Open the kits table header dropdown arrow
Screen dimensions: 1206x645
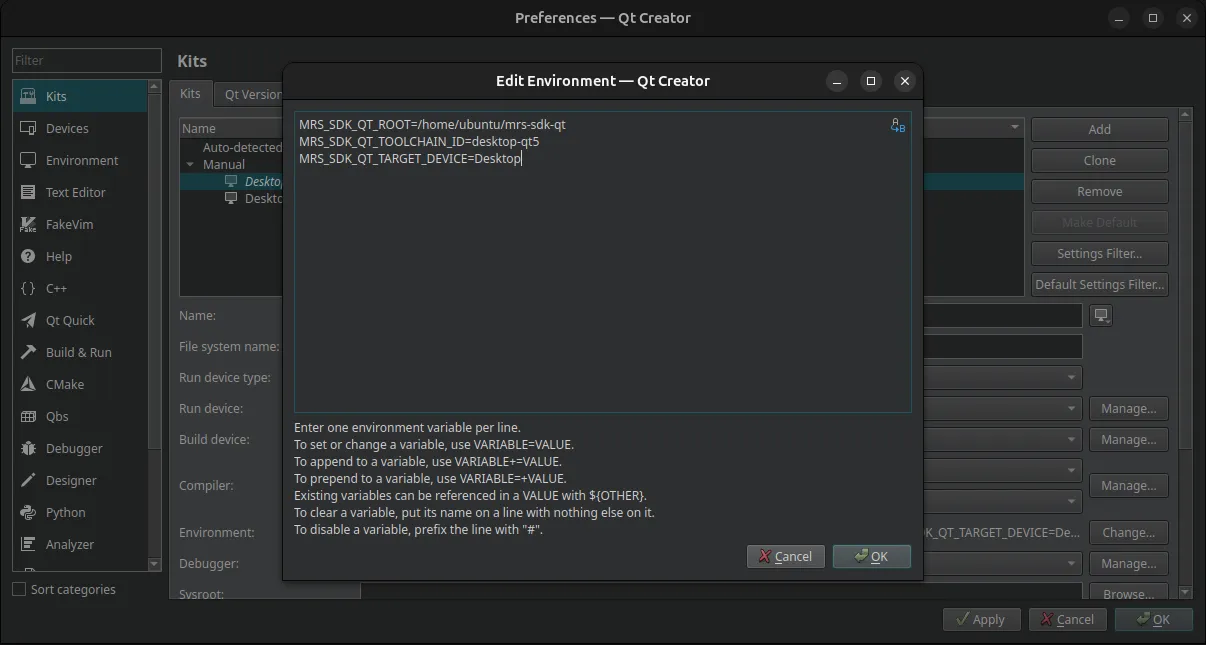pos(1015,127)
